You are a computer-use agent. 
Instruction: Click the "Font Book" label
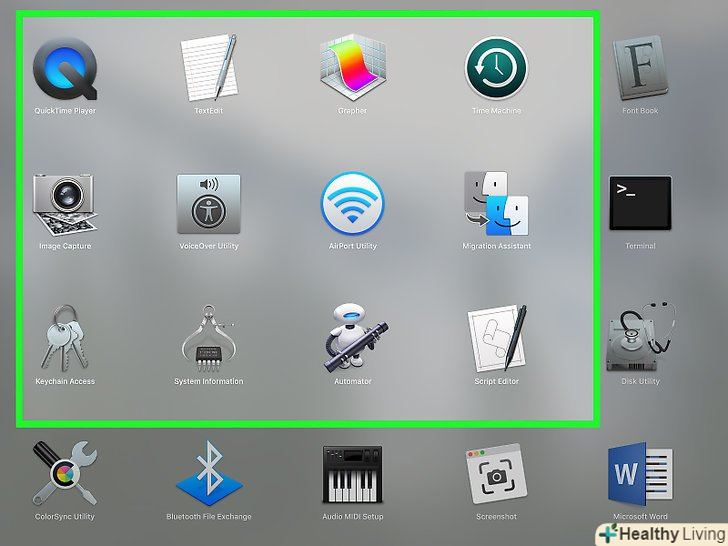tap(640, 110)
